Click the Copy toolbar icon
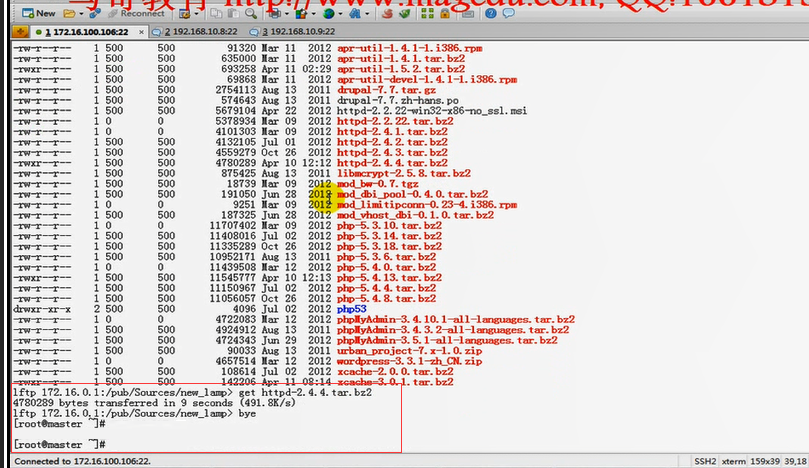This screenshot has width=809, height=468. pyautogui.click(x=216, y=14)
